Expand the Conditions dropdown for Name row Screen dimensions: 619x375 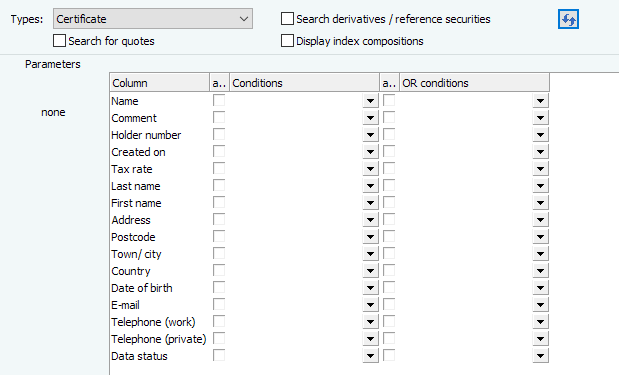click(370, 101)
